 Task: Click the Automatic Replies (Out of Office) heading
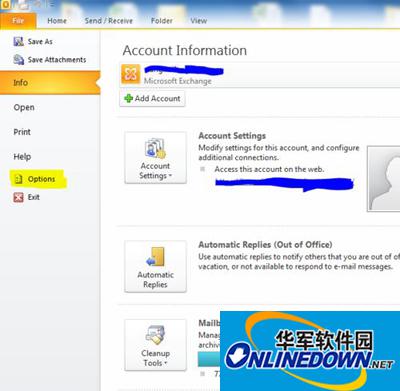point(265,245)
